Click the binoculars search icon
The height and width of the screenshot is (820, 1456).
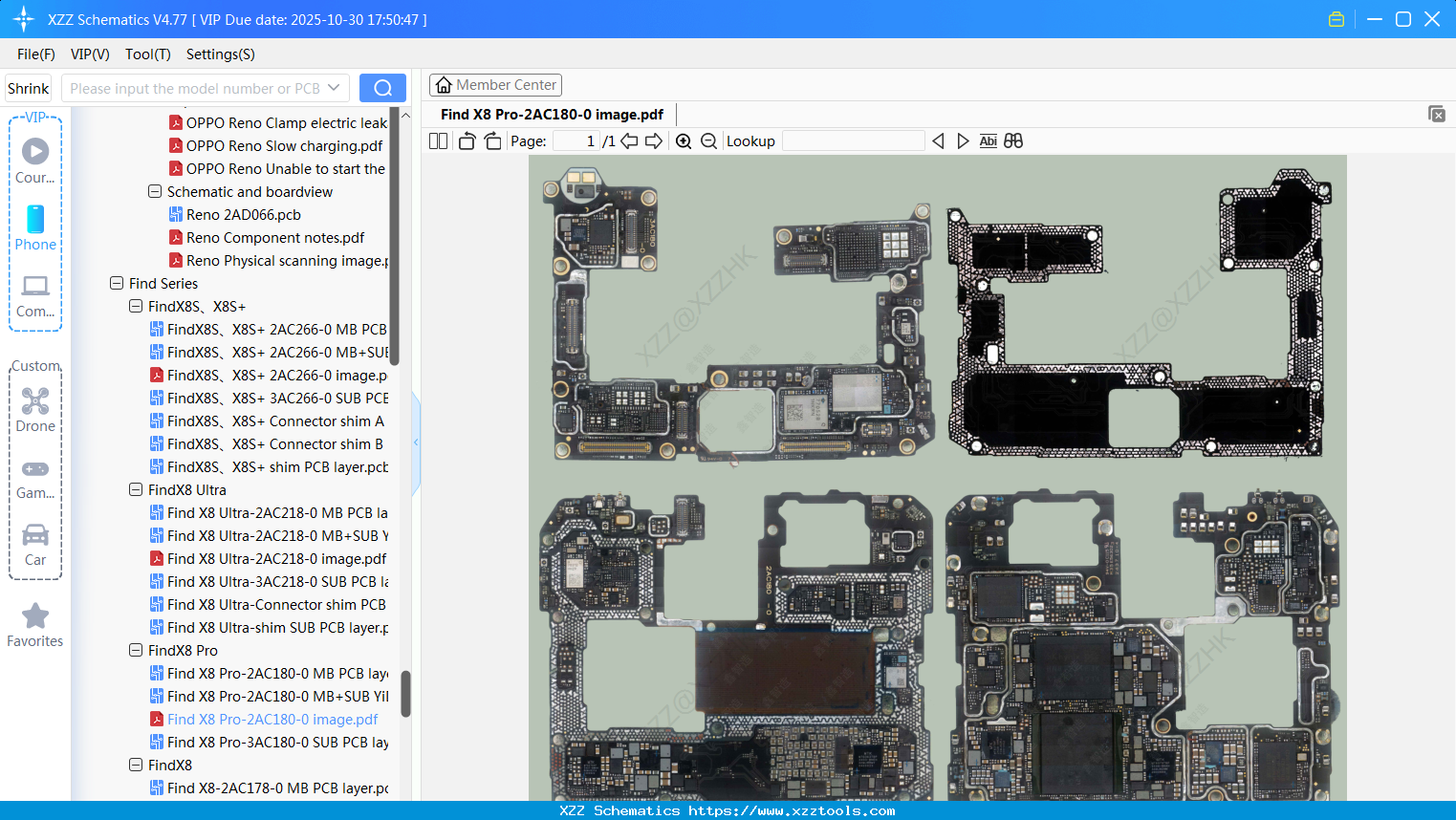(1013, 141)
